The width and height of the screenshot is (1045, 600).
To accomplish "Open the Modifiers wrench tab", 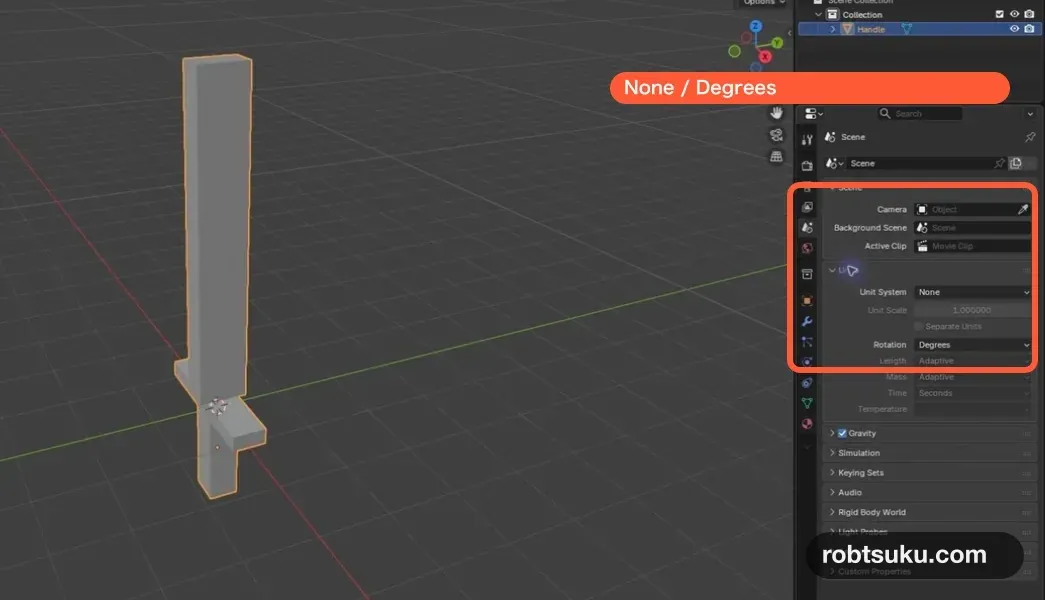I will point(807,321).
